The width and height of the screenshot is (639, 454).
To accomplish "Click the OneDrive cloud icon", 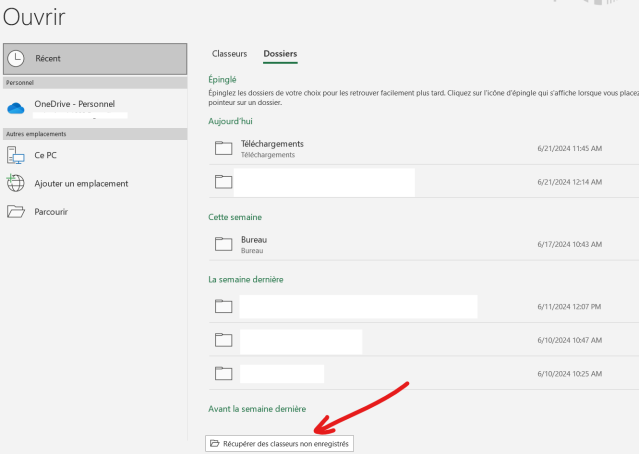I will click(16, 108).
